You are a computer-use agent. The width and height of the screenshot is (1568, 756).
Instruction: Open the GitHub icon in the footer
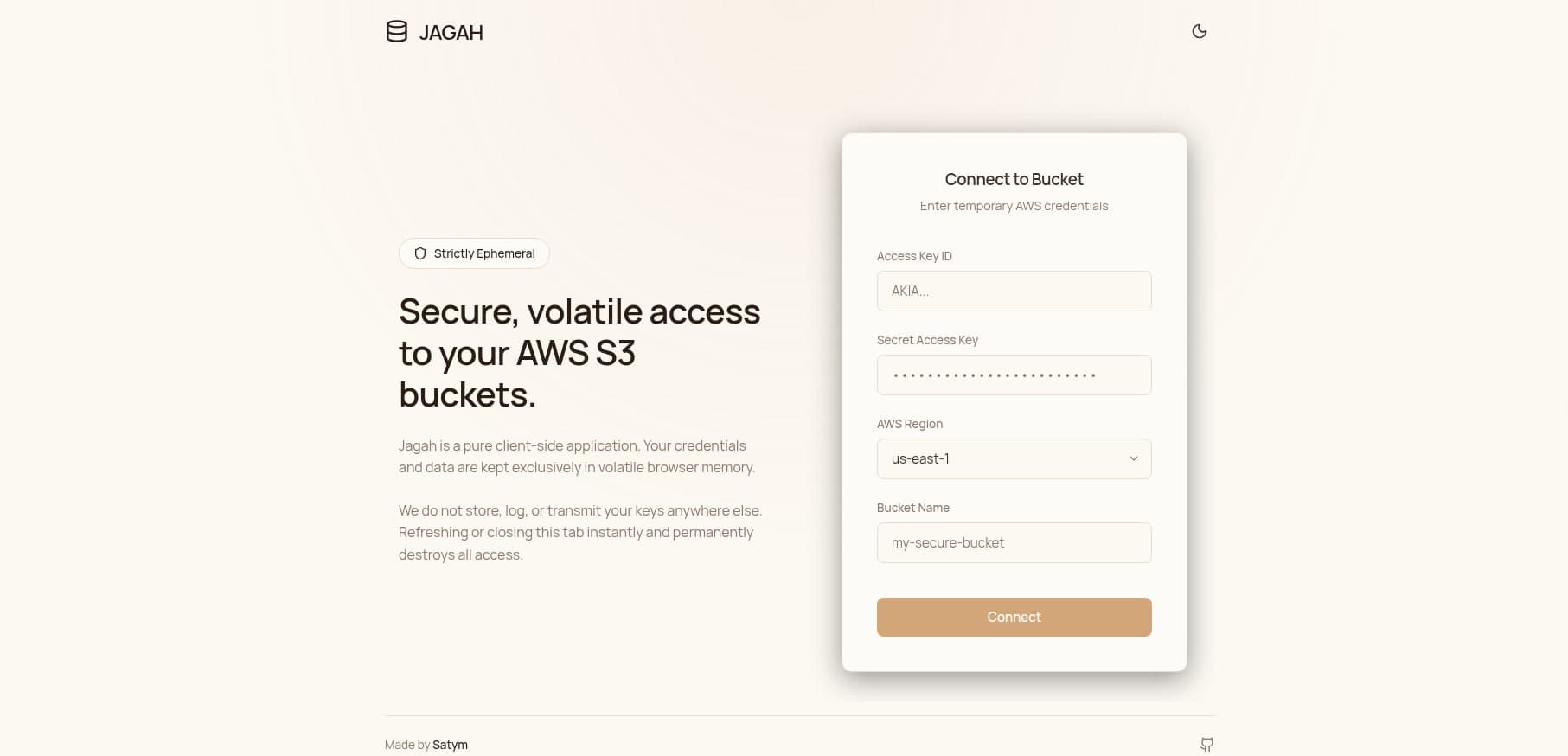point(1206,744)
